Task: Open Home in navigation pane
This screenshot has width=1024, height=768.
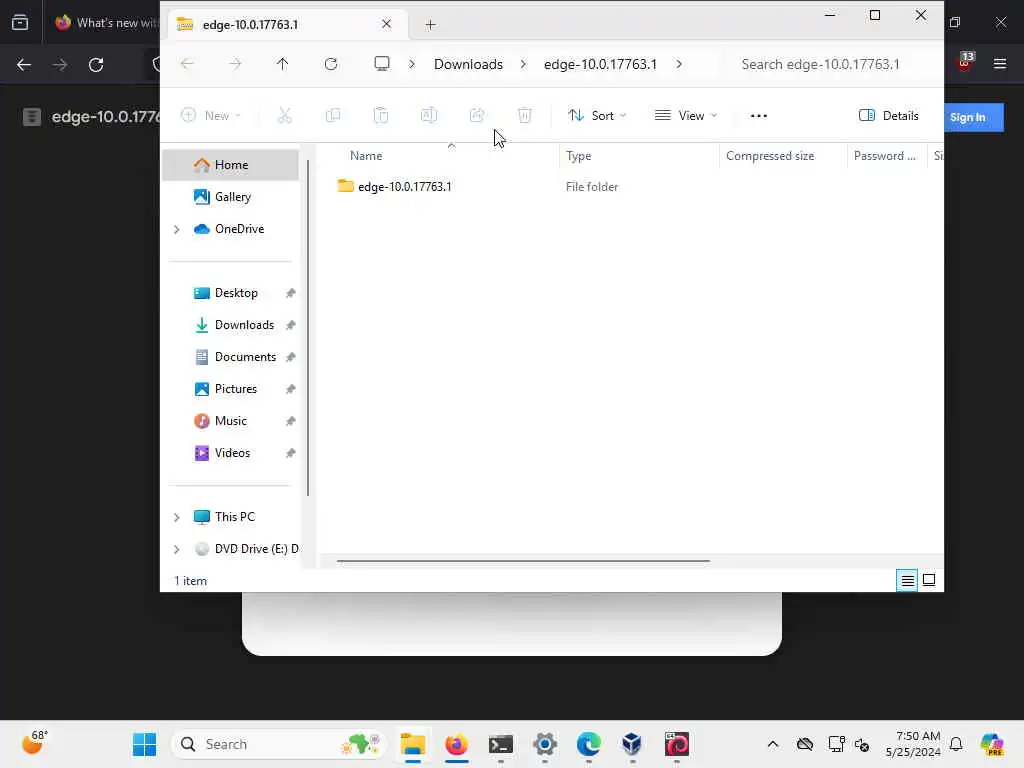Action: point(231,165)
